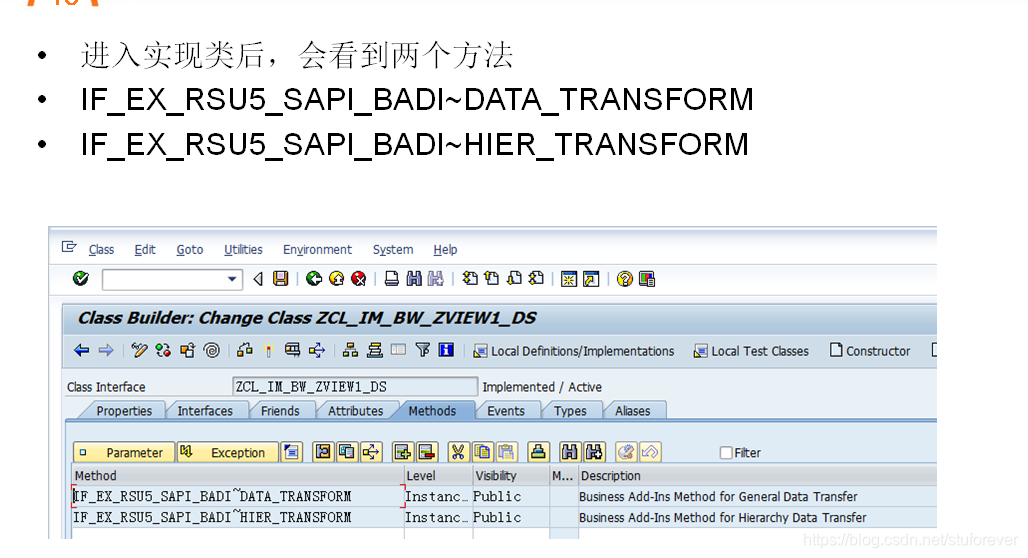Click the Create New Session icon
The width and height of the screenshot is (1028, 558).
click(x=568, y=279)
